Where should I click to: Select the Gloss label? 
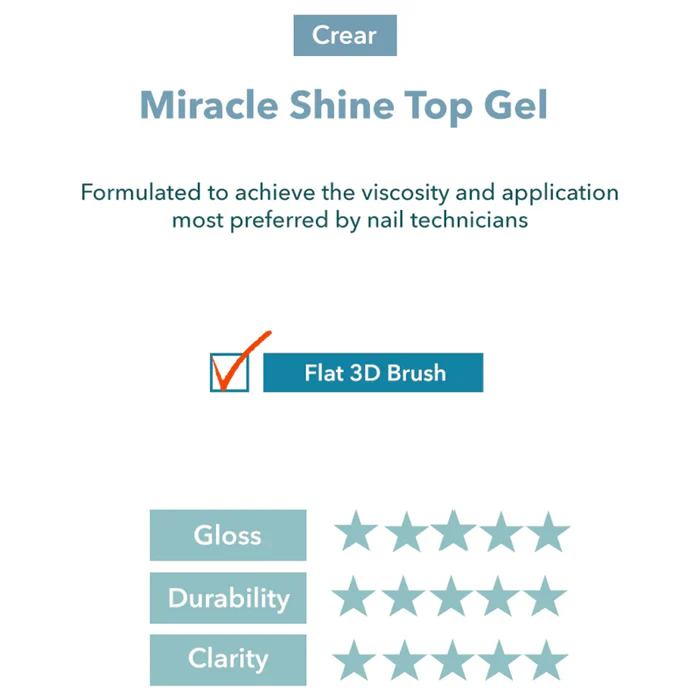[228, 535]
